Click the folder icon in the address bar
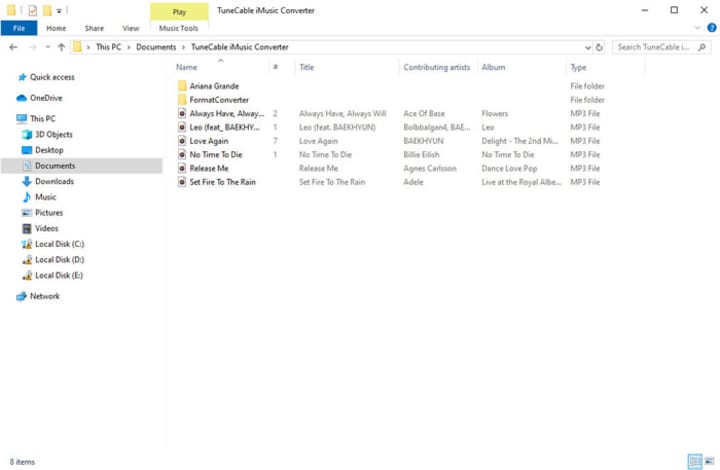 click(77, 47)
